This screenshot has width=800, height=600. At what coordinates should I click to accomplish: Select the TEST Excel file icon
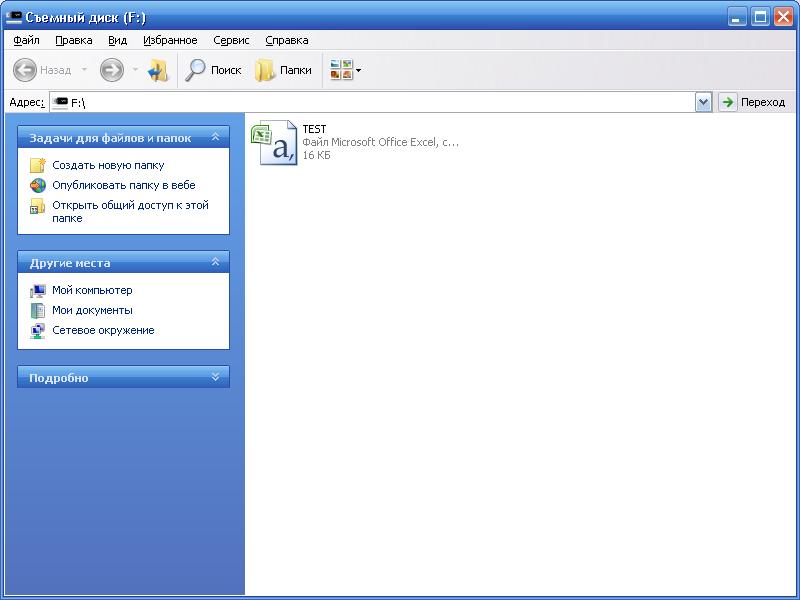coord(274,142)
